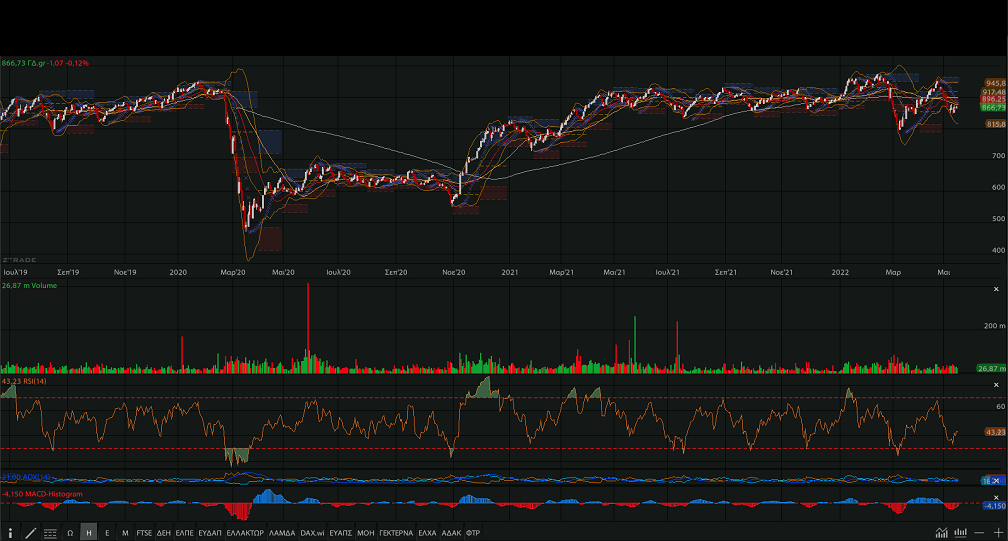Click the RSI(14) indicator label
The height and width of the screenshot is (541, 1008).
click(x=27, y=381)
